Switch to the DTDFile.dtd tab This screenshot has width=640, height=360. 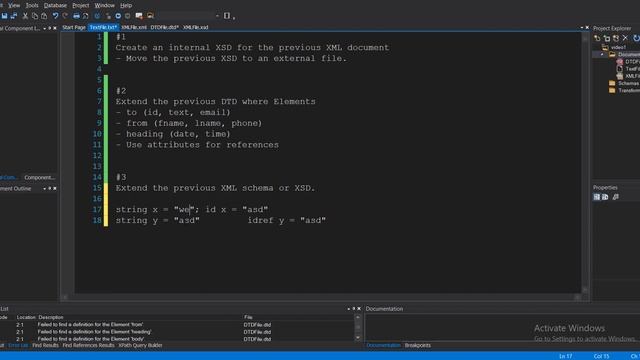pos(164,27)
